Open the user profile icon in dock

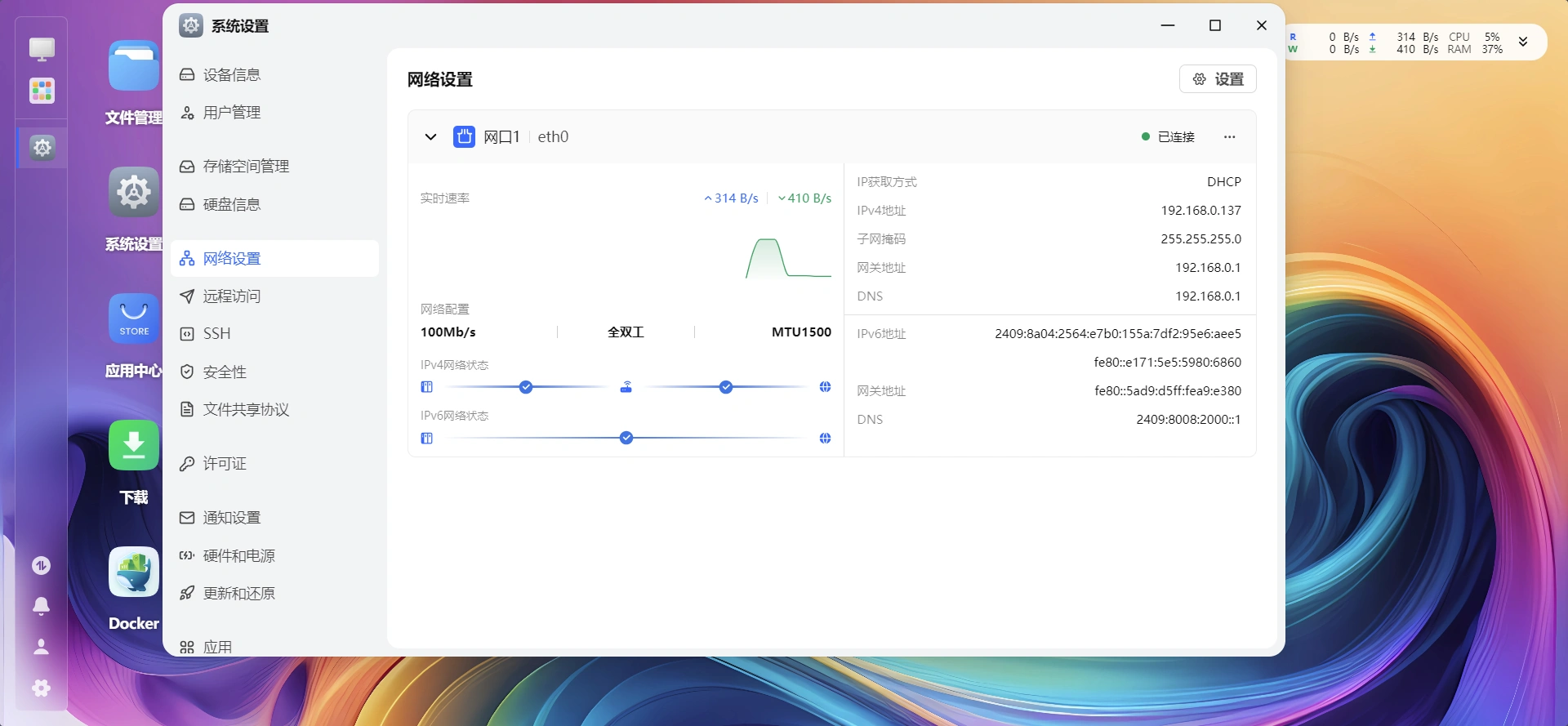[x=41, y=647]
